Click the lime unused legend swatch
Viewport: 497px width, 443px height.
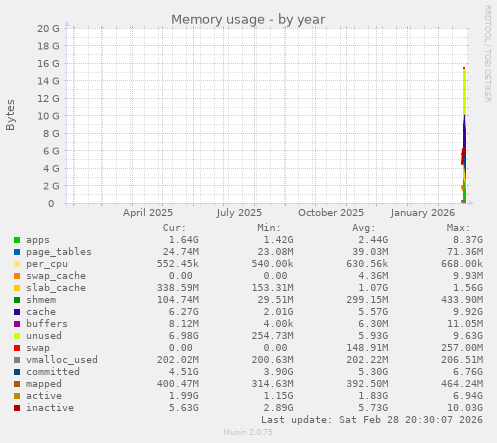point(17,336)
